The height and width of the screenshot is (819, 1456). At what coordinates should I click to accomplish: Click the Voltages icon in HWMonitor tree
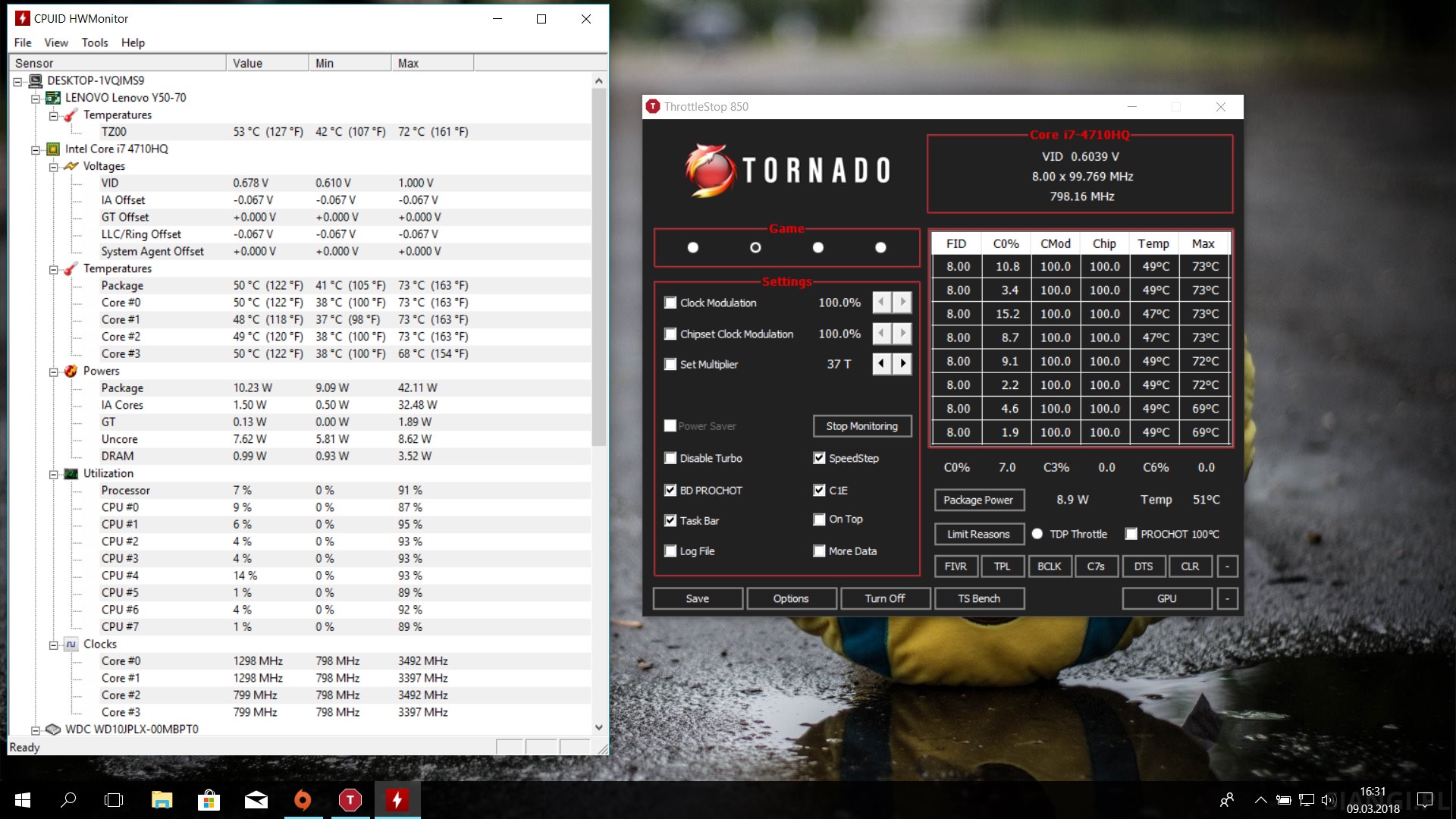click(x=71, y=166)
